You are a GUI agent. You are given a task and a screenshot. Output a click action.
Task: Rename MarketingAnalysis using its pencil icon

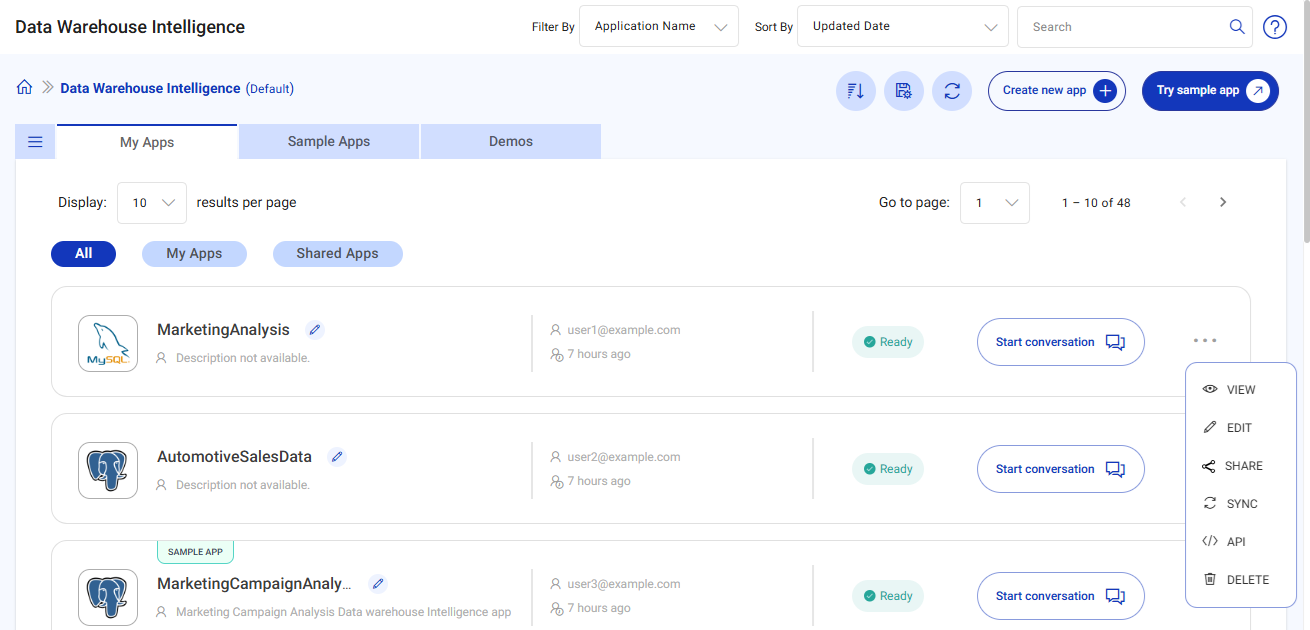coord(315,329)
